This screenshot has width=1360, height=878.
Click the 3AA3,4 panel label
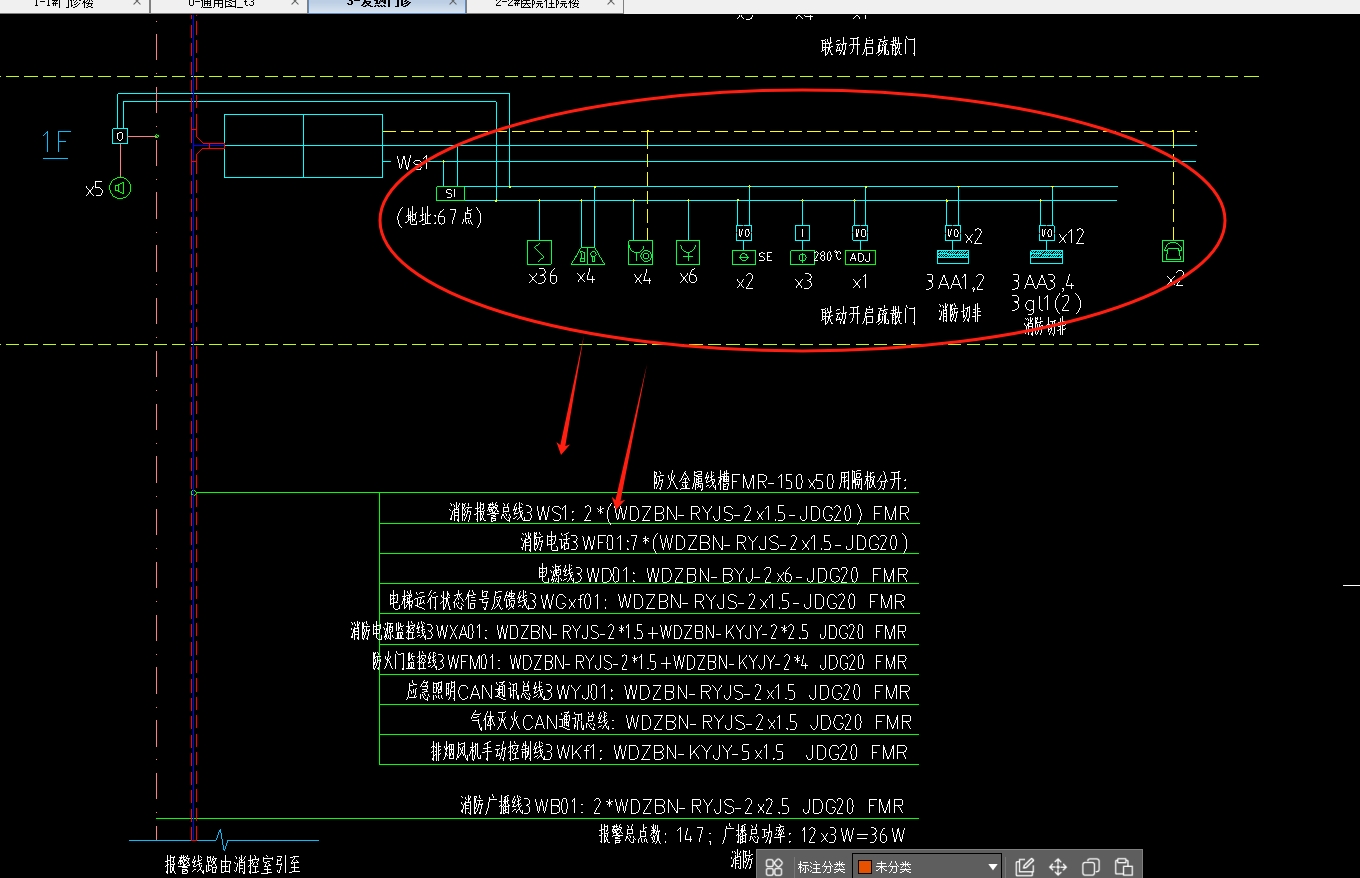1043,283
